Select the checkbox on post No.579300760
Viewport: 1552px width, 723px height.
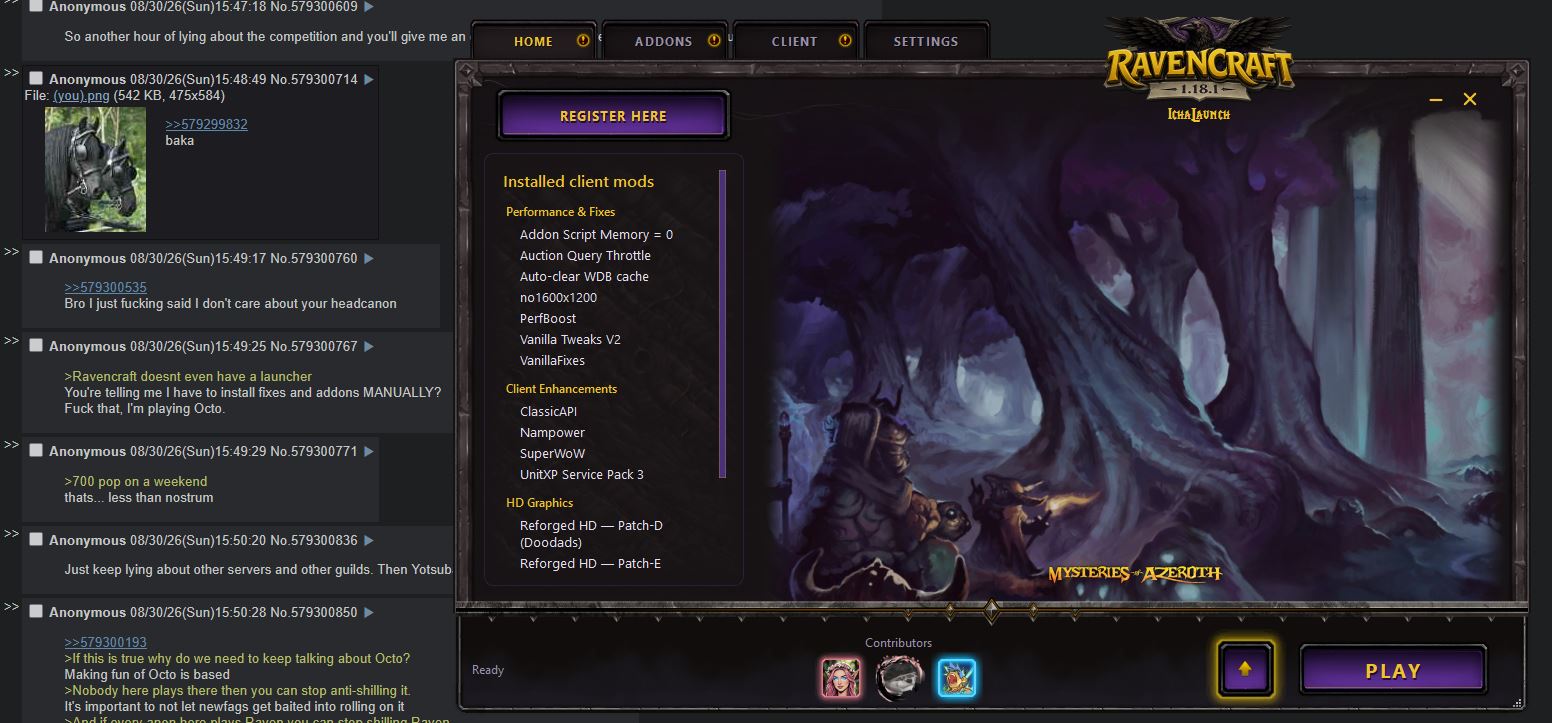point(36,257)
